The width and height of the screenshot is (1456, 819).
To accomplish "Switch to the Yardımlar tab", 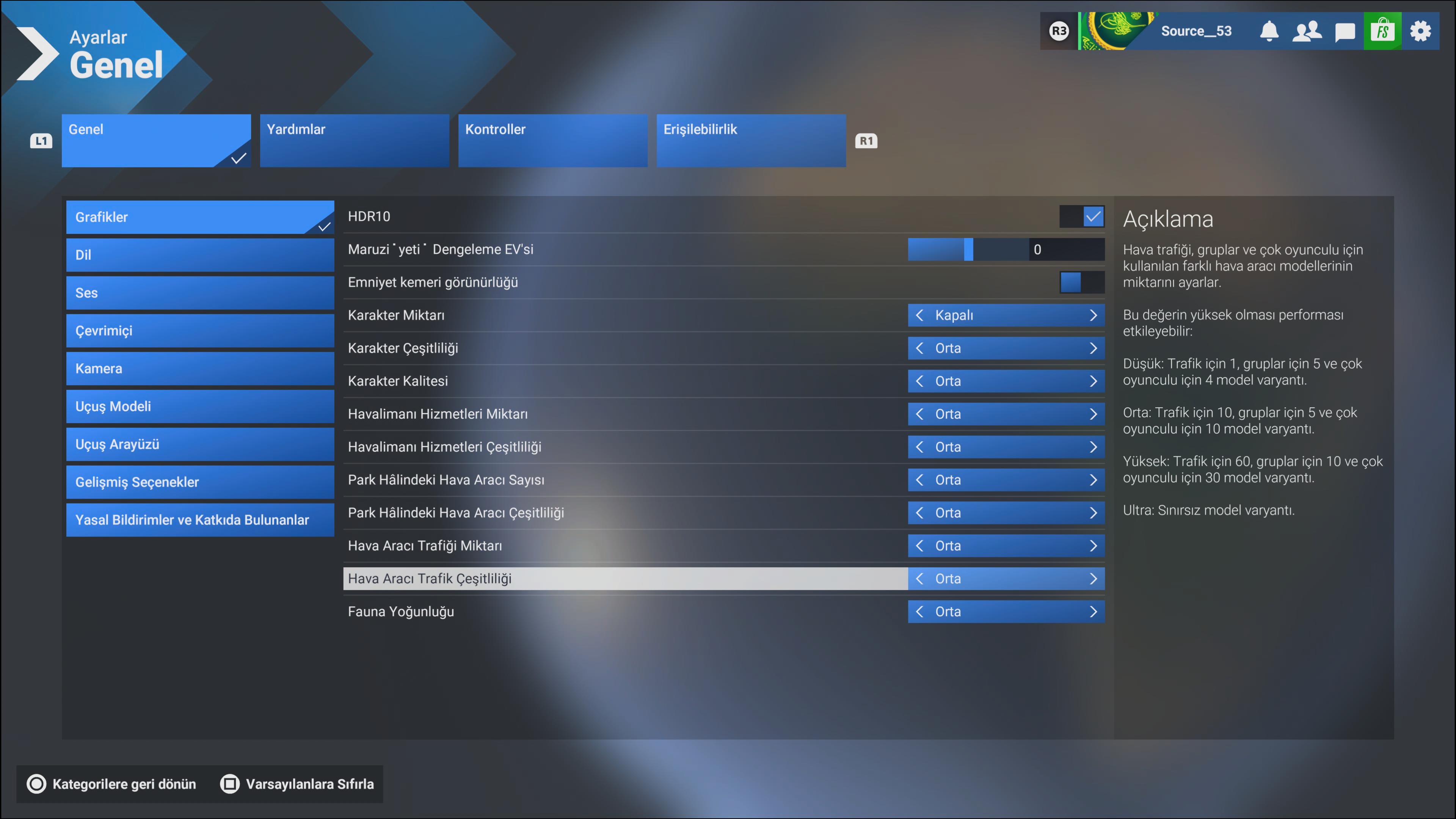I will (x=354, y=140).
